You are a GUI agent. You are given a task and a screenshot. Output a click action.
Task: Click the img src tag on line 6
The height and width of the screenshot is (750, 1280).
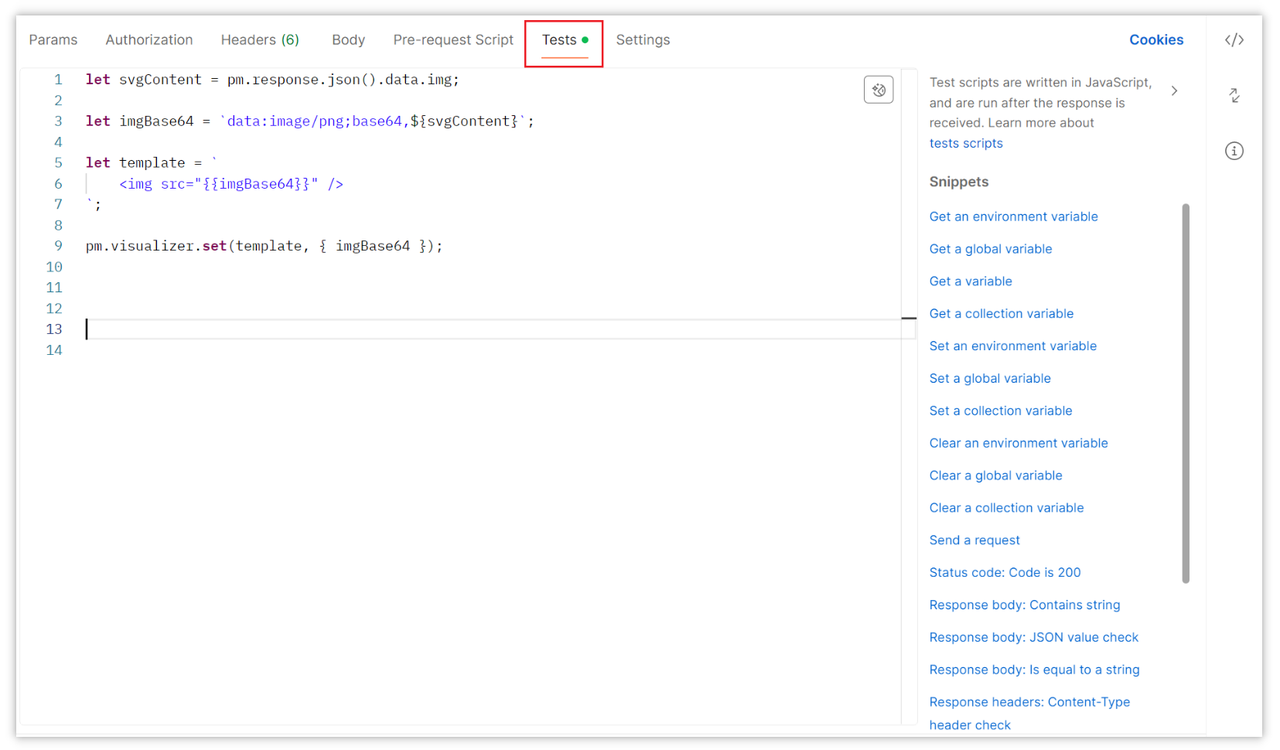[x=231, y=184]
